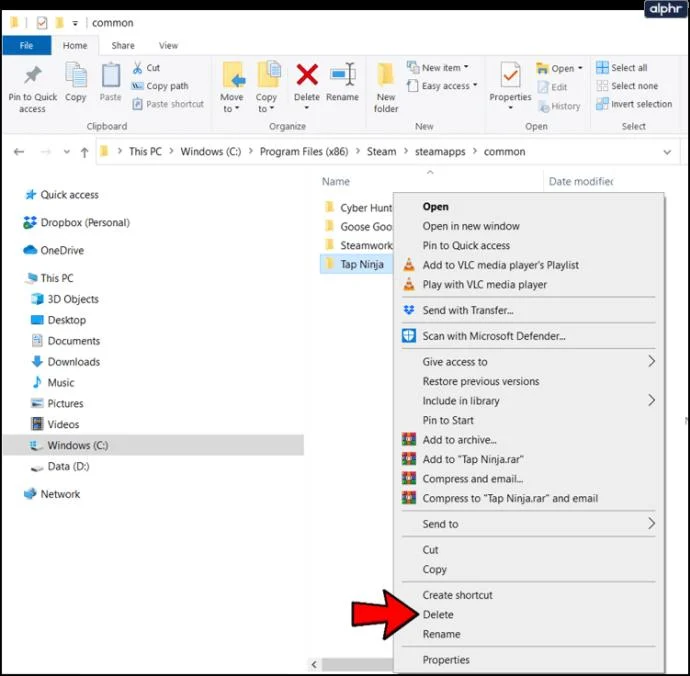Sort by Date modified column header
This screenshot has width=690, height=676.
580,181
